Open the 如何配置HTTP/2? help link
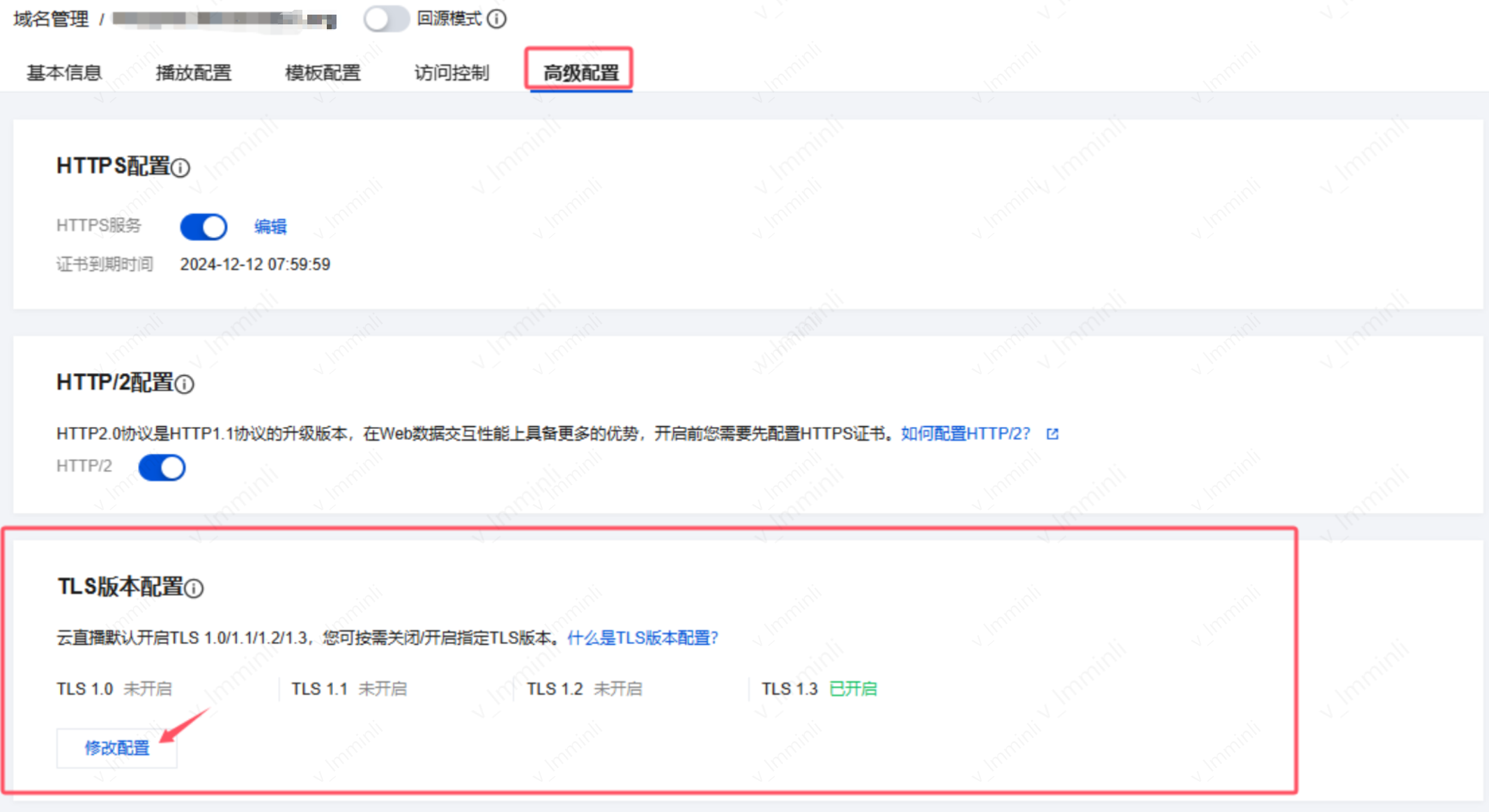Screen dimensions: 1489x812 (x=966, y=434)
